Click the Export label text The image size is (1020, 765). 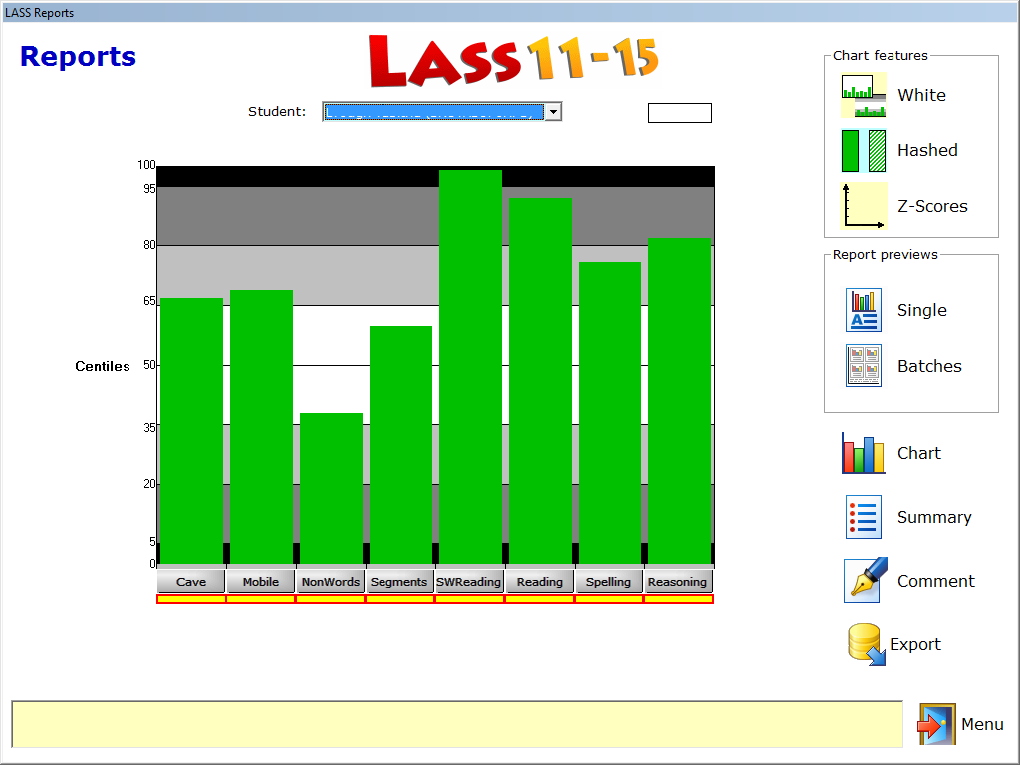[x=915, y=644]
